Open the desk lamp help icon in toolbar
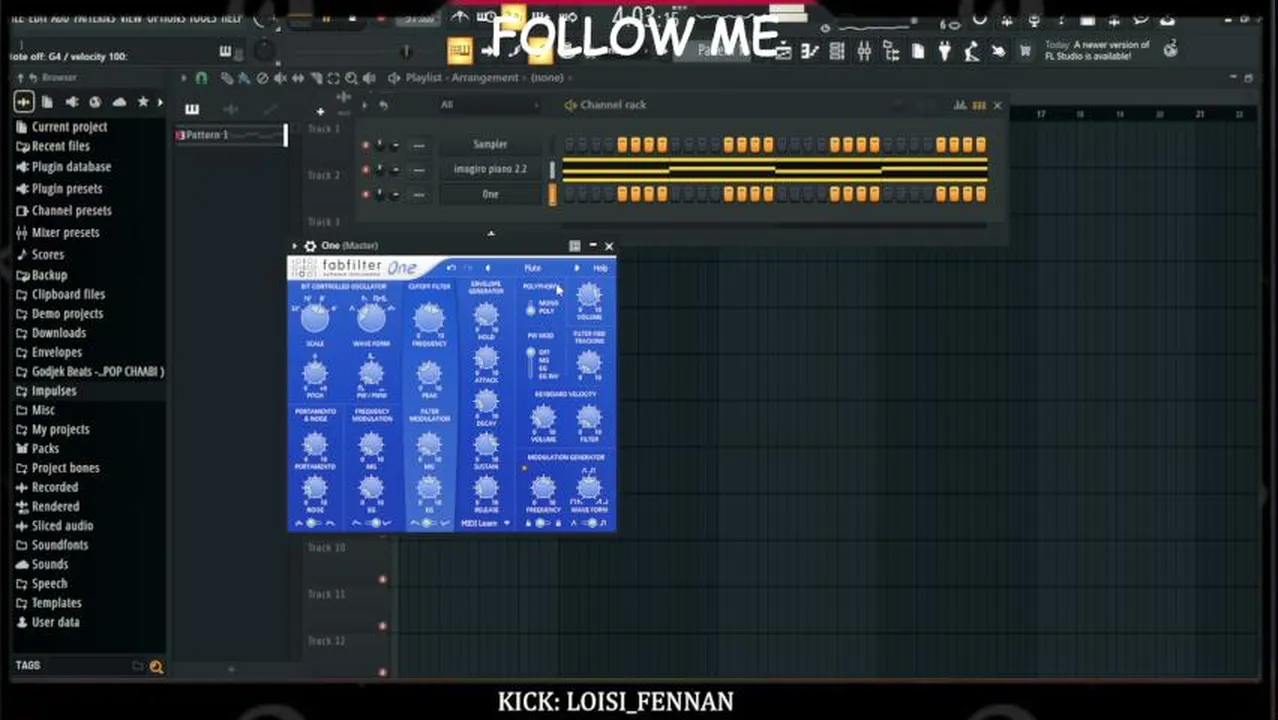 (971, 51)
